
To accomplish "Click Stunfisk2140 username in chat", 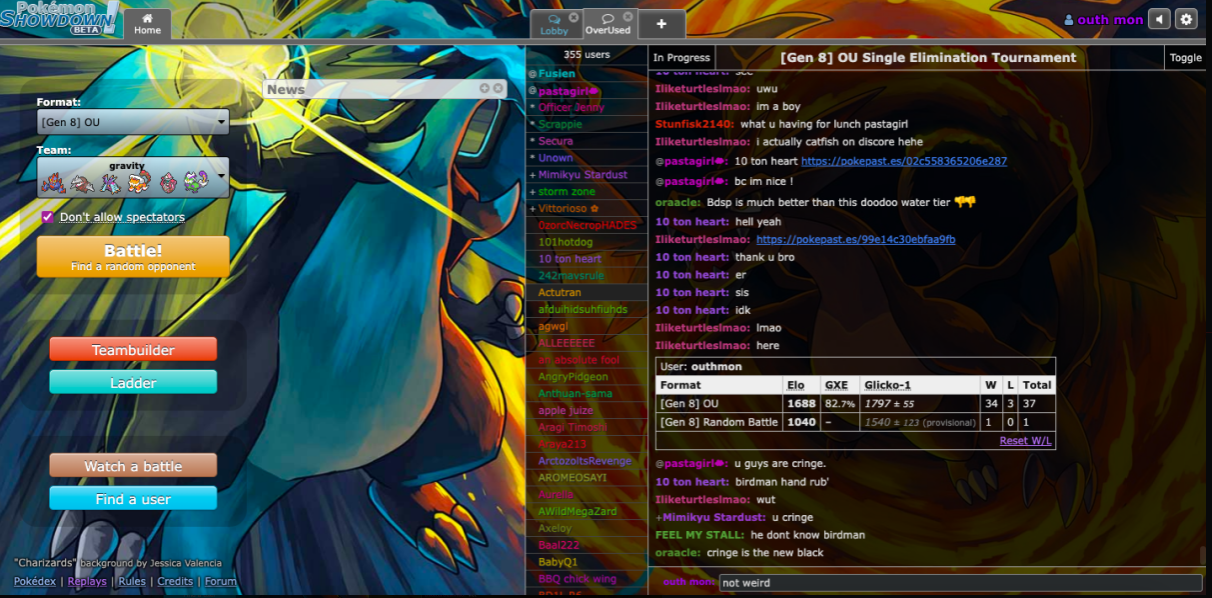I will [695, 124].
